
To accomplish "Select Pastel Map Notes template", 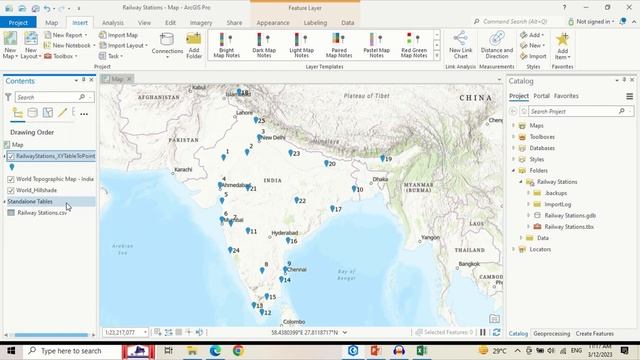I will [376, 45].
